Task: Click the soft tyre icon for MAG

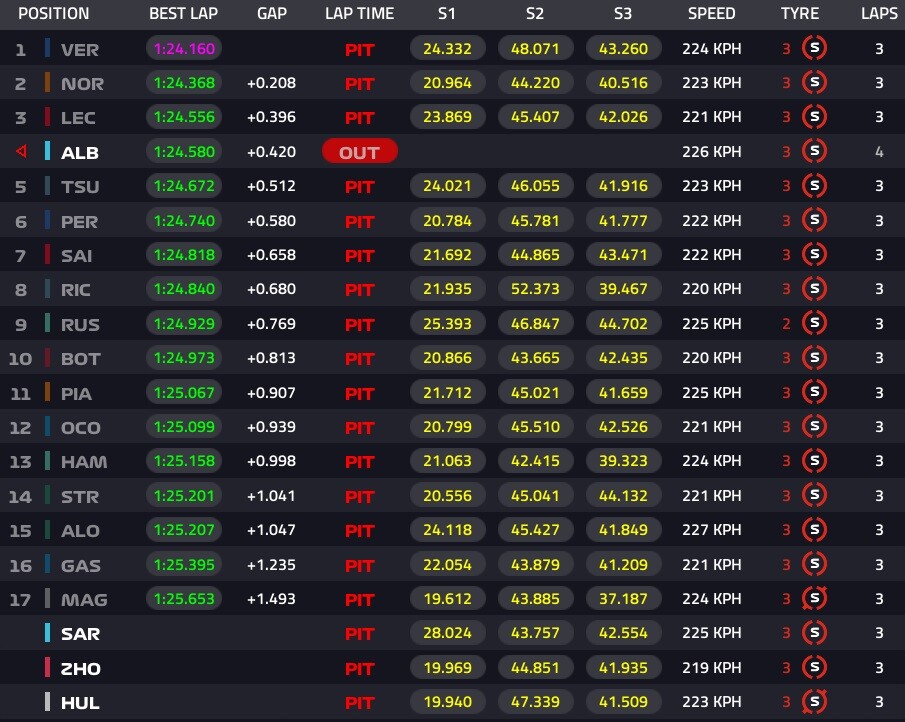Action: pos(814,598)
